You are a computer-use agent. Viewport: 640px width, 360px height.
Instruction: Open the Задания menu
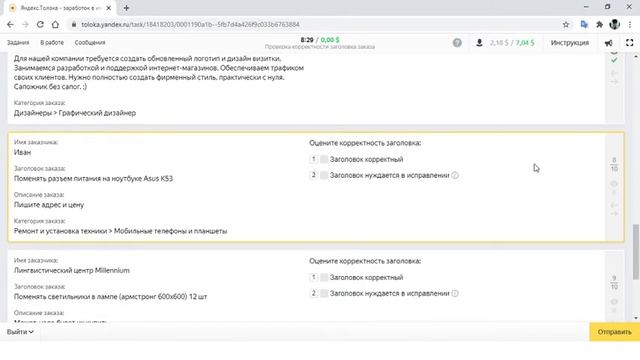tap(18, 42)
